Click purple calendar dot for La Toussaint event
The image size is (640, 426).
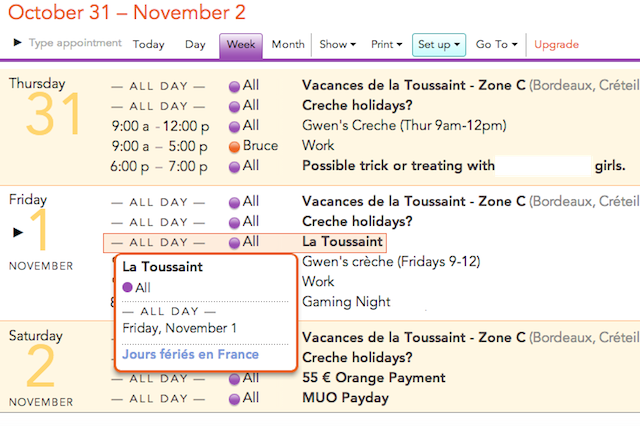click(x=234, y=242)
